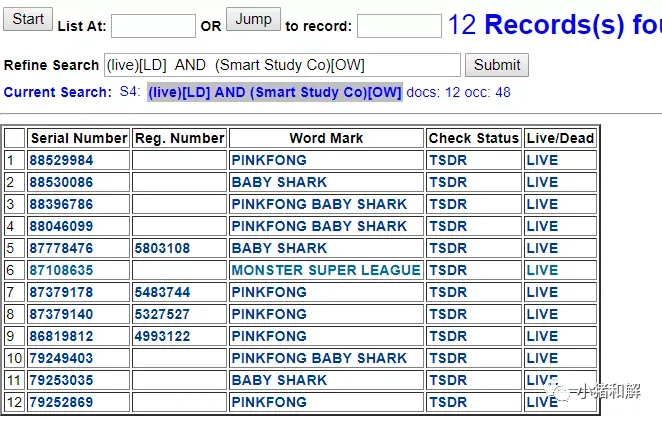Click the Jump button
The image size is (662, 421).
(x=253, y=19)
